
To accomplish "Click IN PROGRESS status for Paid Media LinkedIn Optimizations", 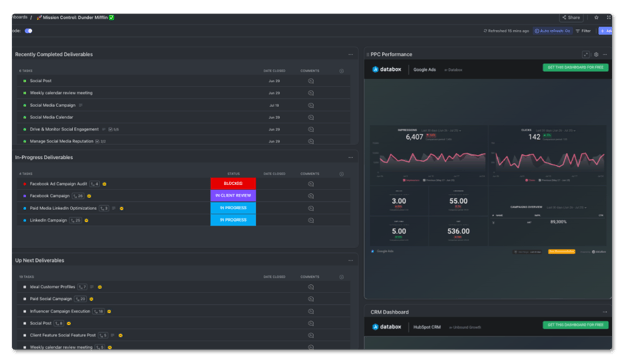I will tap(233, 208).
